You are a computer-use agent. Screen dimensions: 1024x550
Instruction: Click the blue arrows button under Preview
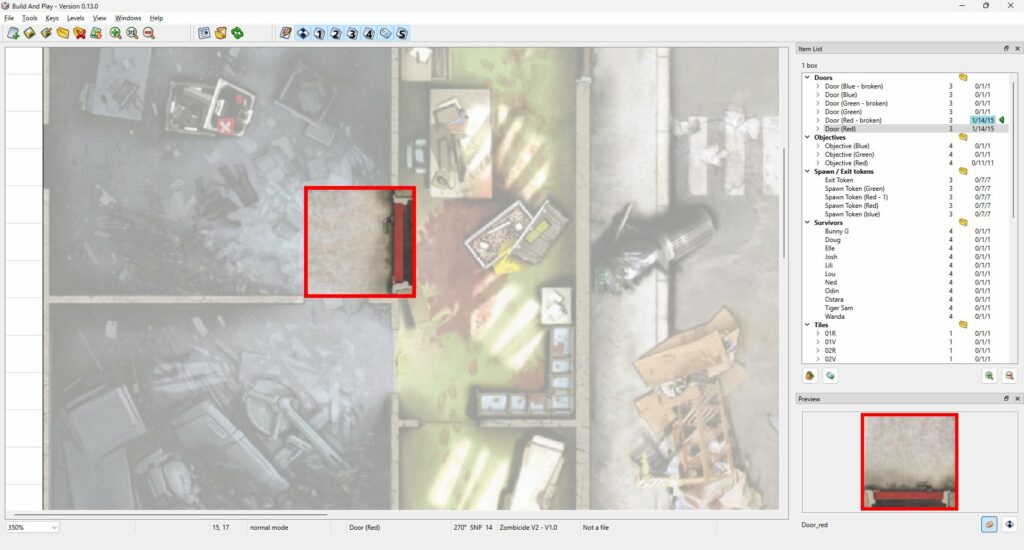(x=1010, y=524)
